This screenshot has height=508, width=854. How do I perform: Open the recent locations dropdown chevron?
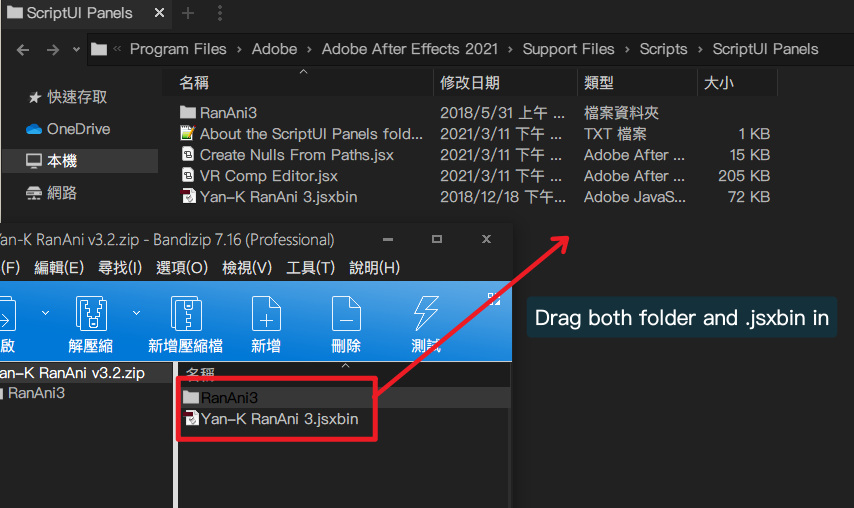77,50
